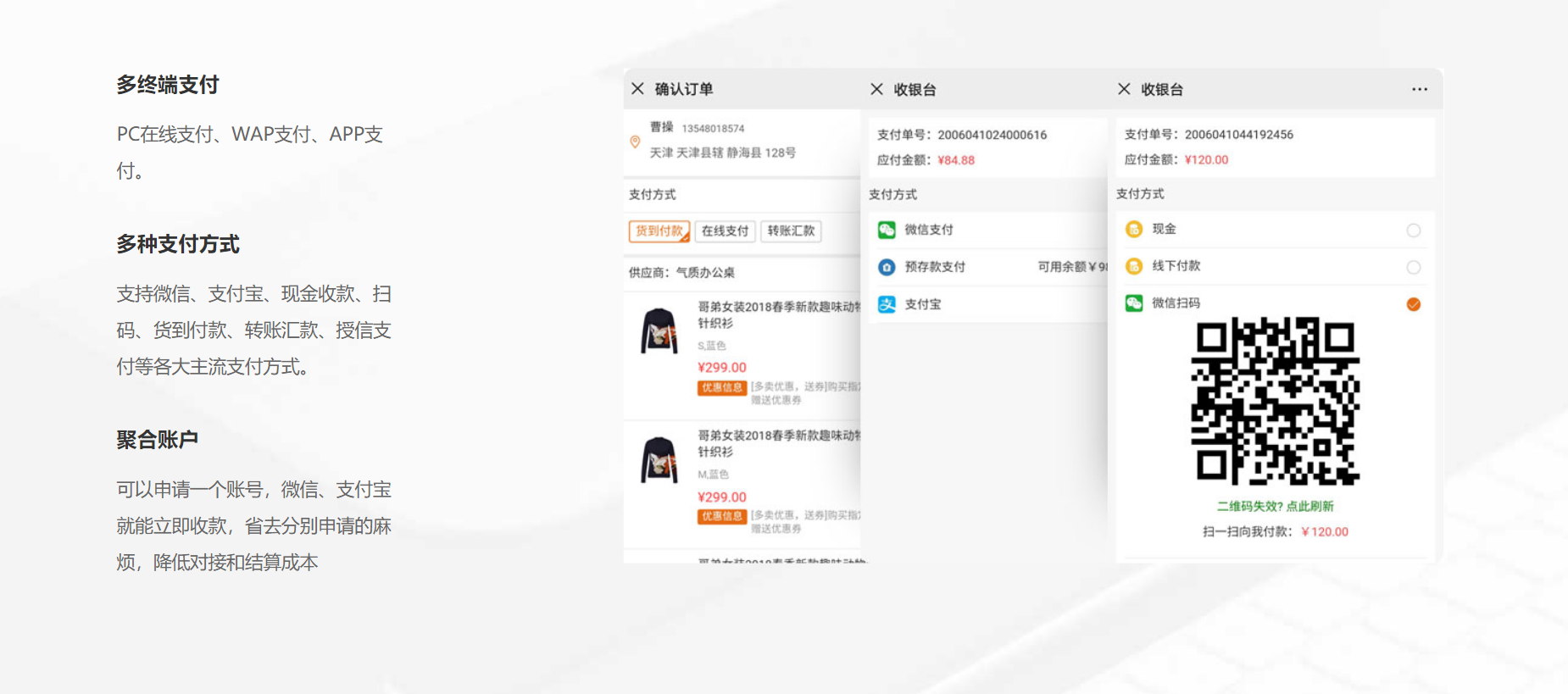Click the supplier name 气质办公桌

coord(705,273)
